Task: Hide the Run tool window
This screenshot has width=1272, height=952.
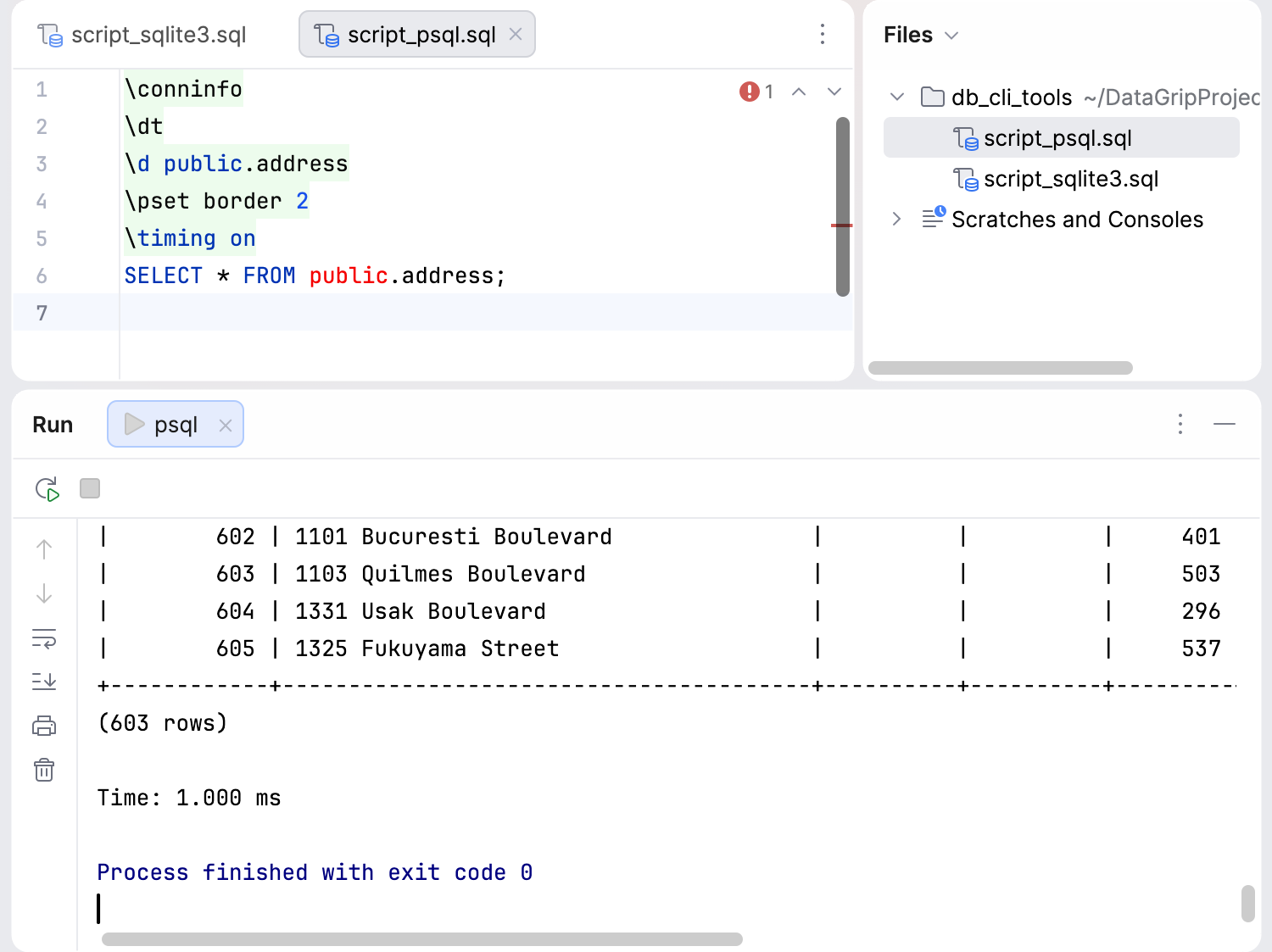Action: click(x=1225, y=423)
